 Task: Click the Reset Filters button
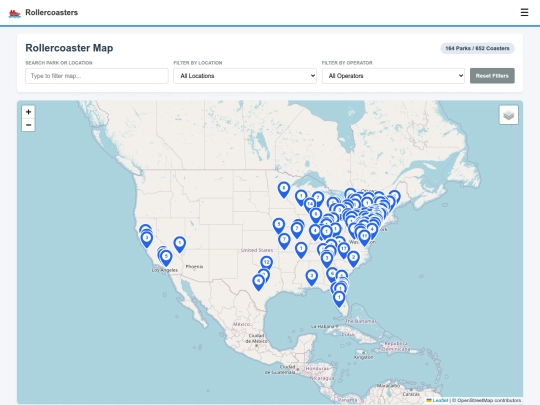[492, 76]
